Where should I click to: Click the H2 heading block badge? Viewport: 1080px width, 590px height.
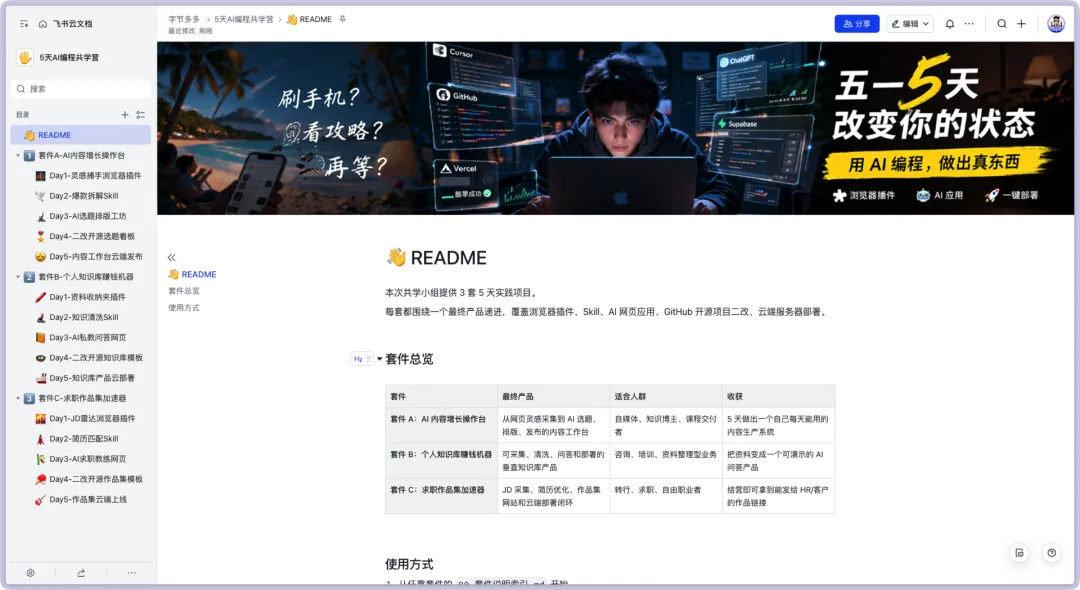tap(360, 358)
